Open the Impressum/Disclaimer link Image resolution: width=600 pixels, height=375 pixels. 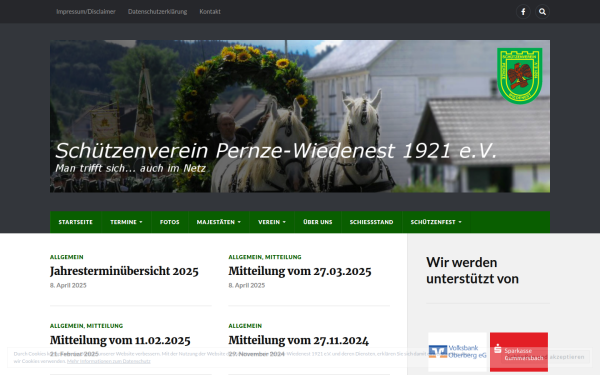coord(86,11)
